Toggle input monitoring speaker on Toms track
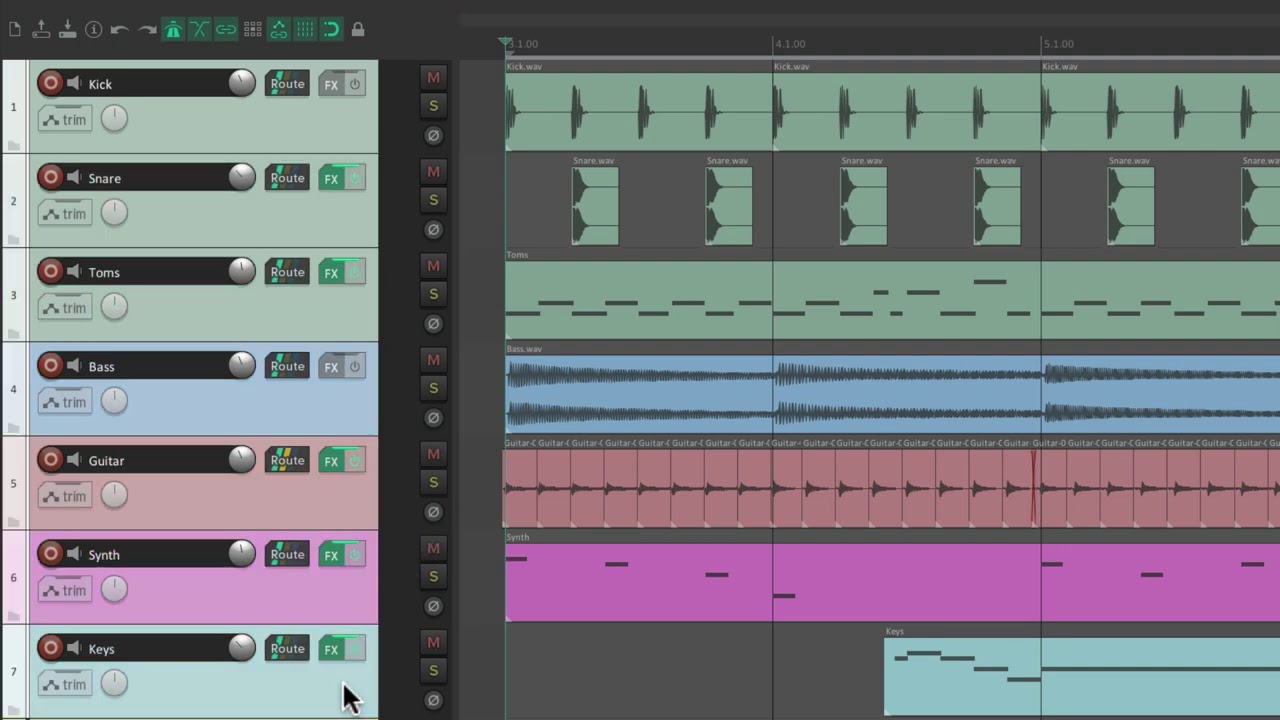The image size is (1280, 720). [x=74, y=271]
